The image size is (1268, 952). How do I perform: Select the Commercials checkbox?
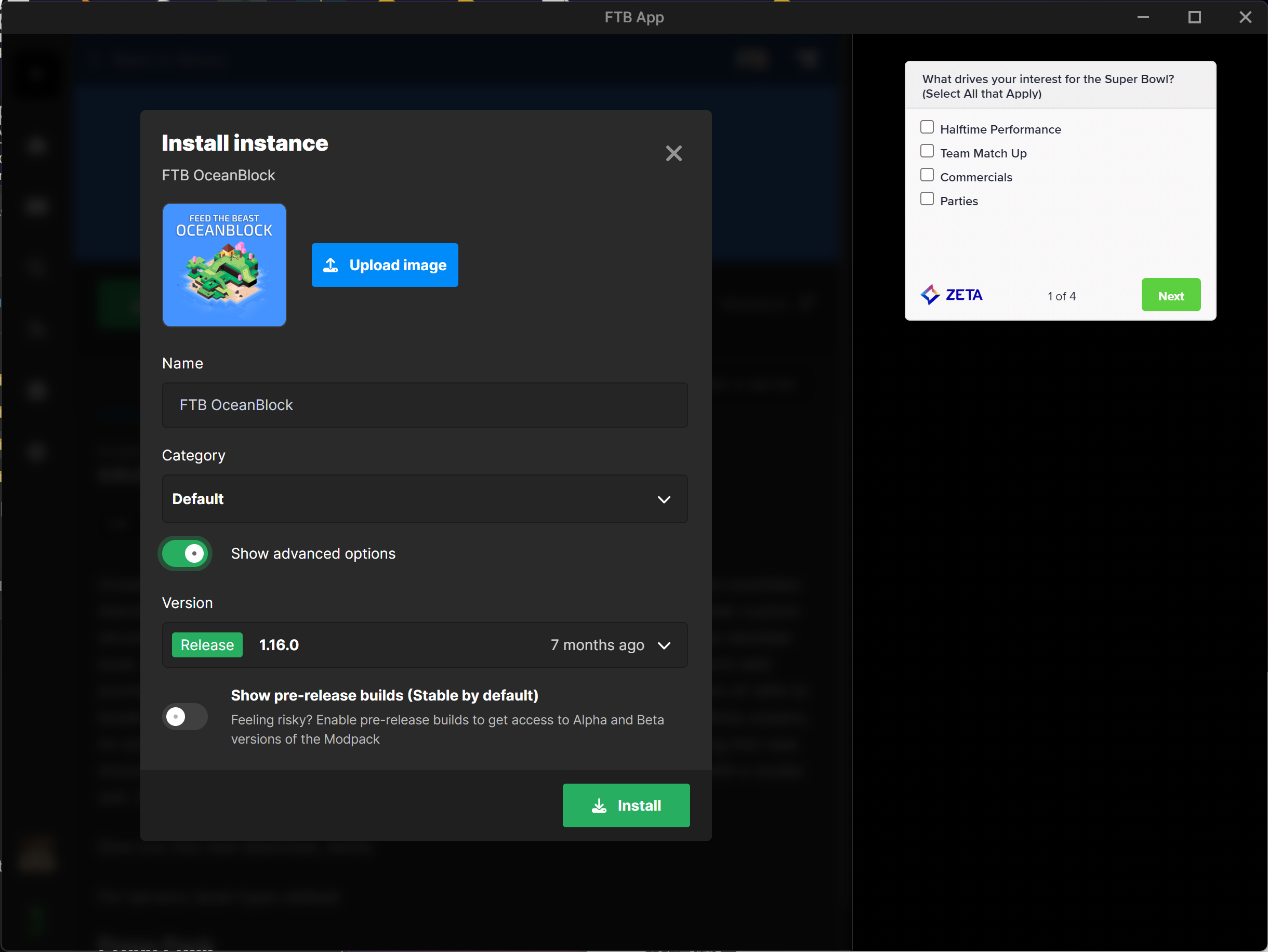point(927,176)
